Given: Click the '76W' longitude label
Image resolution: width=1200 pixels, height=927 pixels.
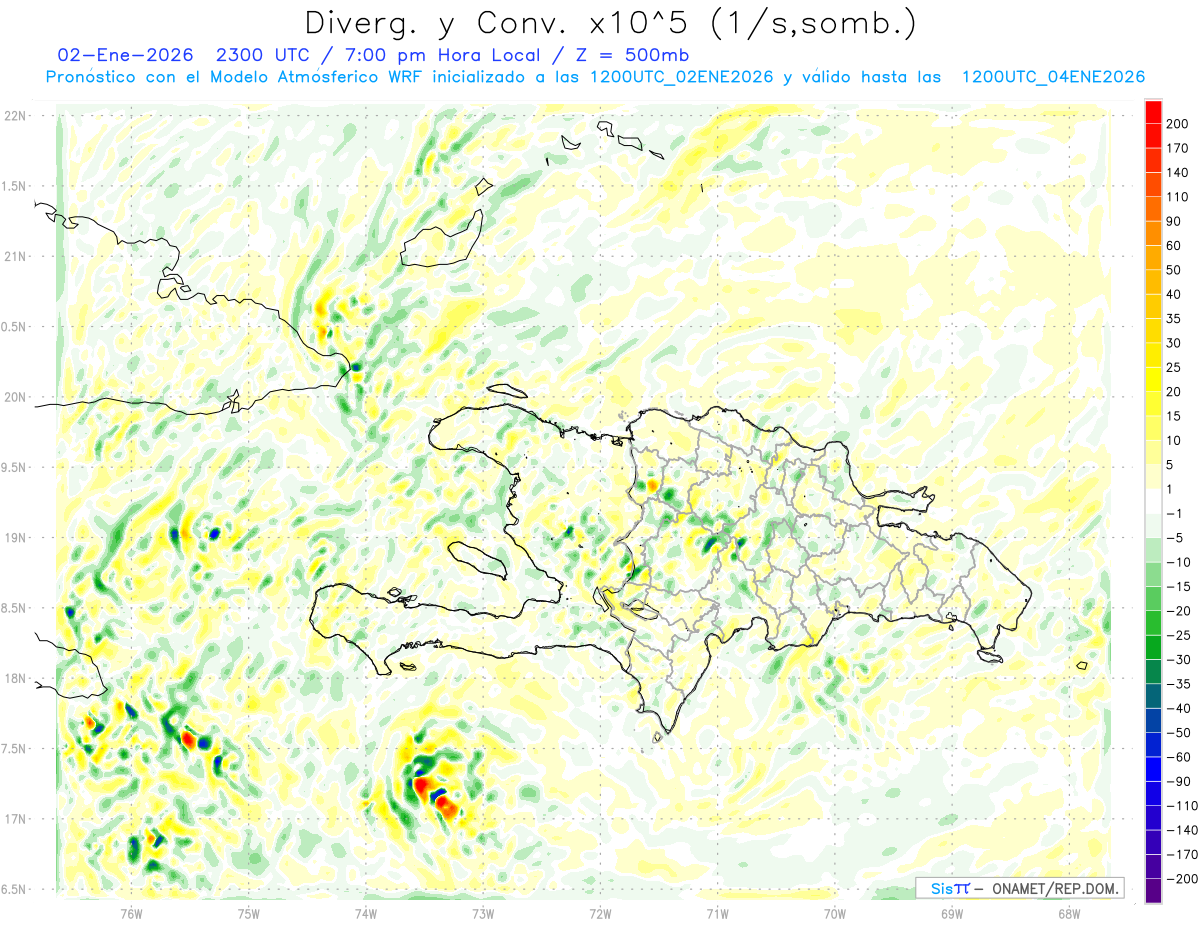Looking at the screenshot, I should [131, 913].
